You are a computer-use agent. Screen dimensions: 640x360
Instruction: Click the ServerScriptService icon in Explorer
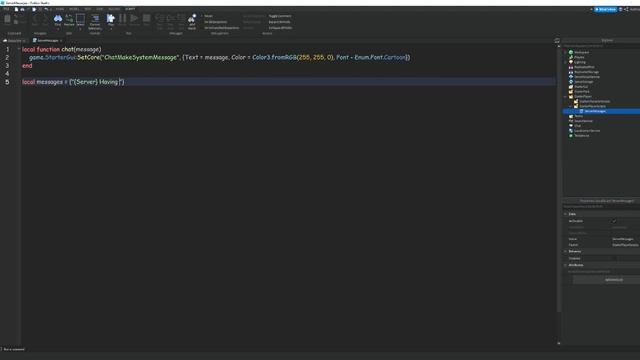coord(571,77)
